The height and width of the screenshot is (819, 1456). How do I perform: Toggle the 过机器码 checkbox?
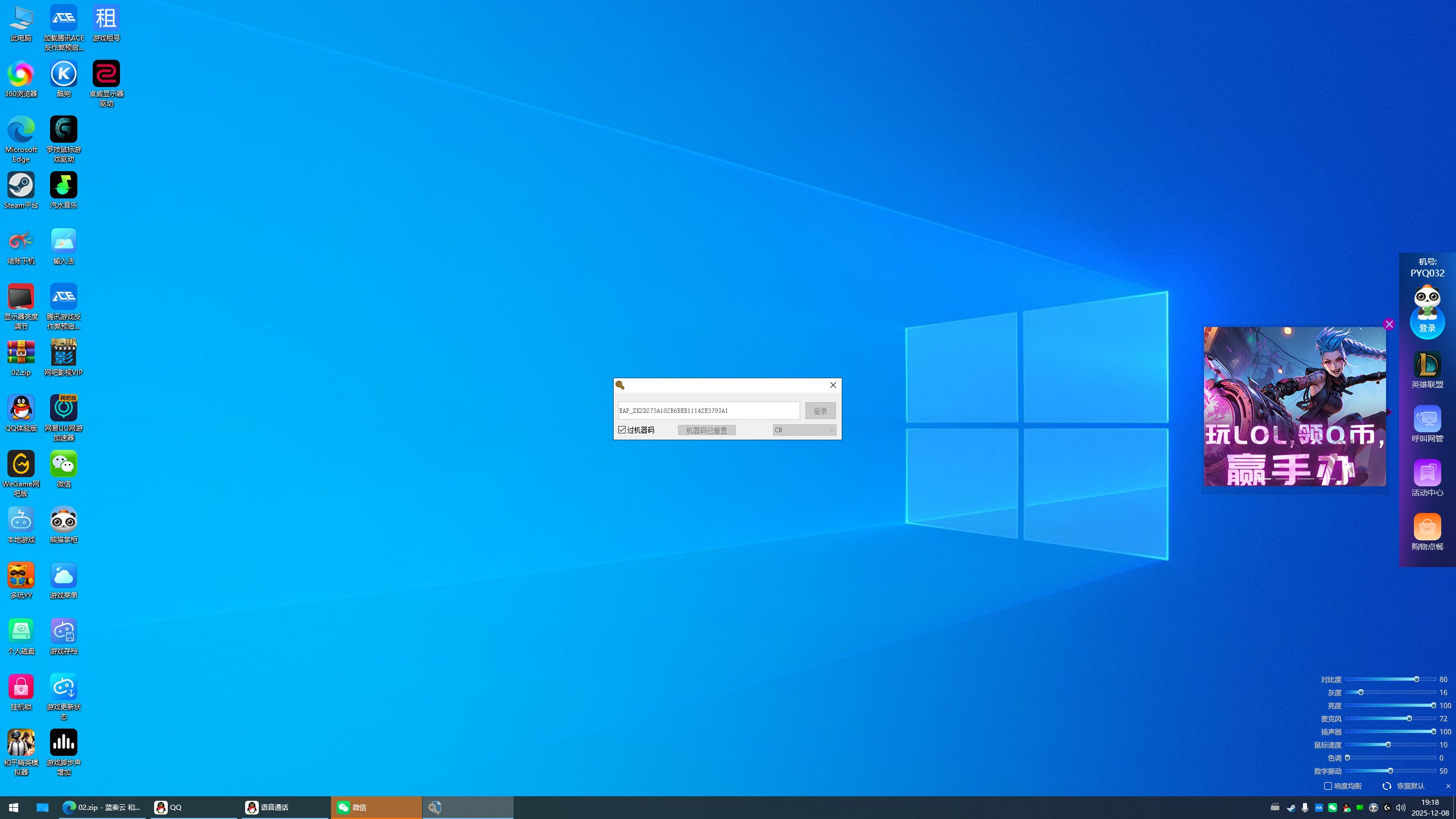pyautogui.click(x=622, y=430)
